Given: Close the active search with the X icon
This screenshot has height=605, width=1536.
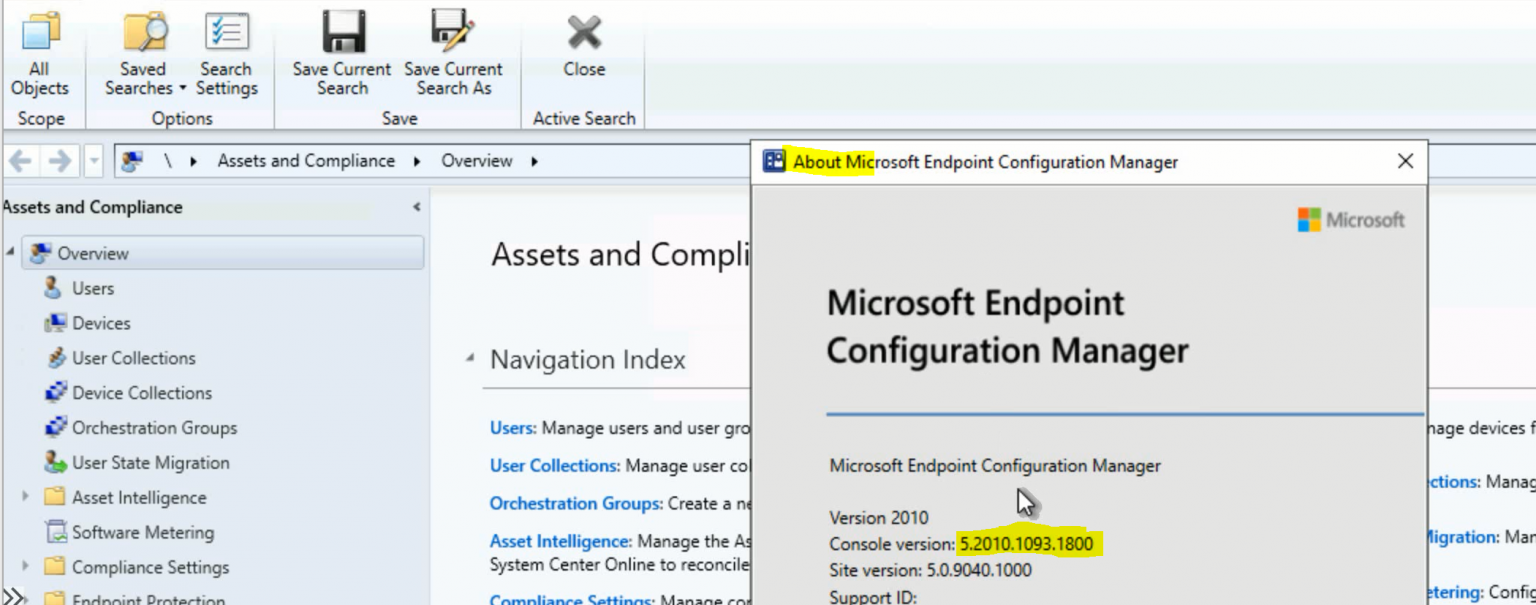Looking at the screenshot, I should (x=584, y=32).
